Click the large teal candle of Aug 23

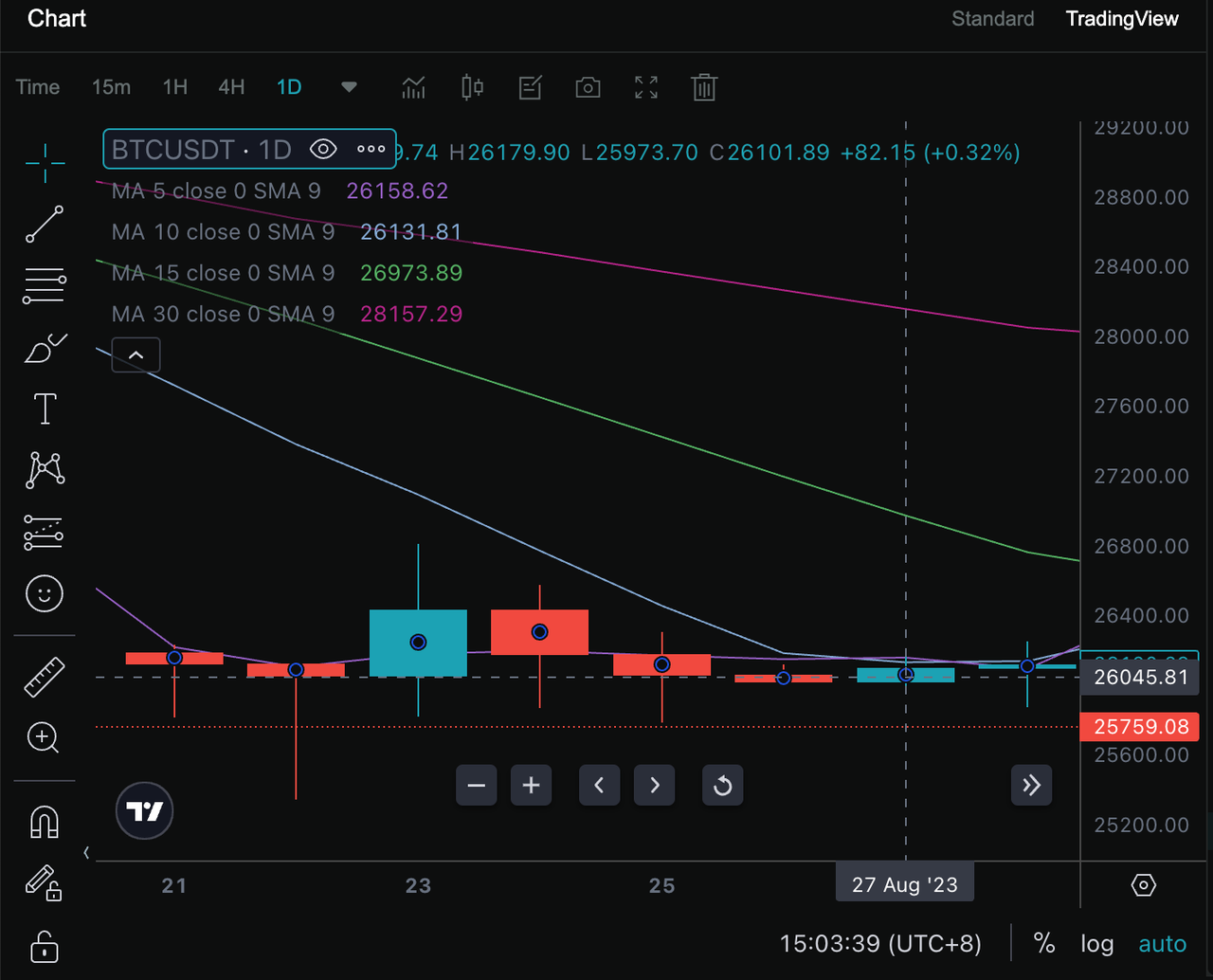tap(418, 643)
